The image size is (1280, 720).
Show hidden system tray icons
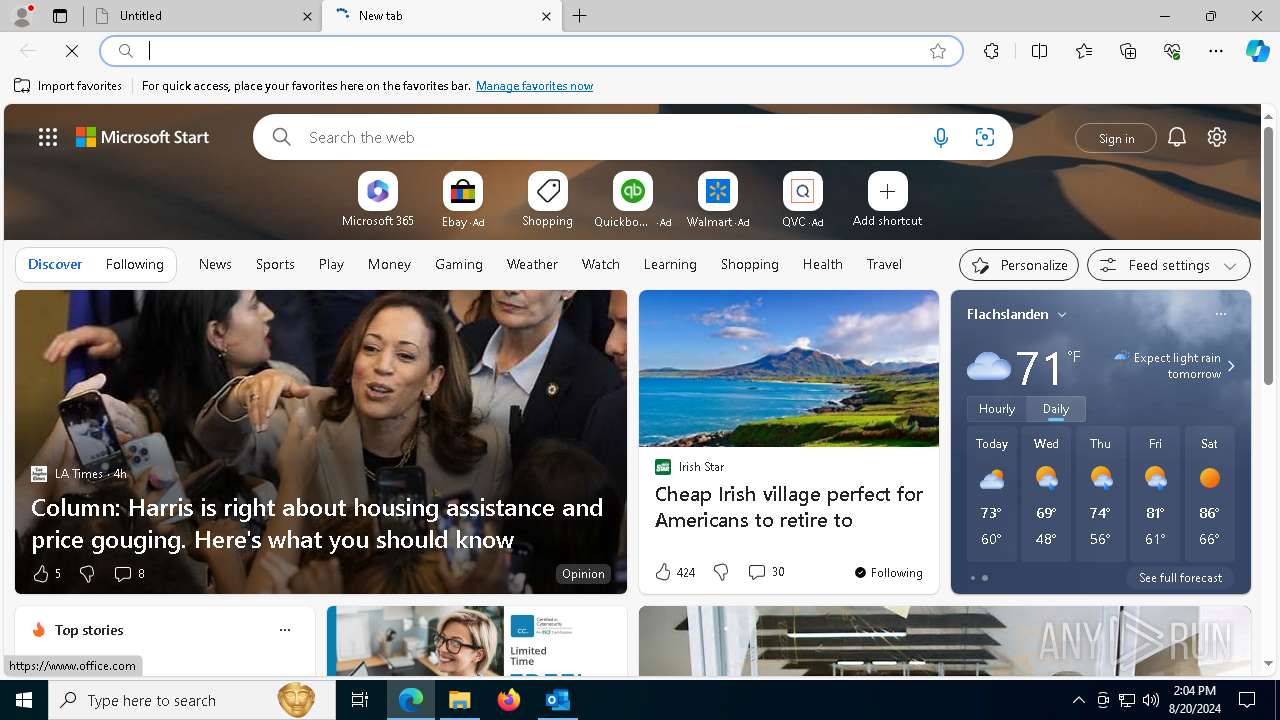coord(1078,700)
